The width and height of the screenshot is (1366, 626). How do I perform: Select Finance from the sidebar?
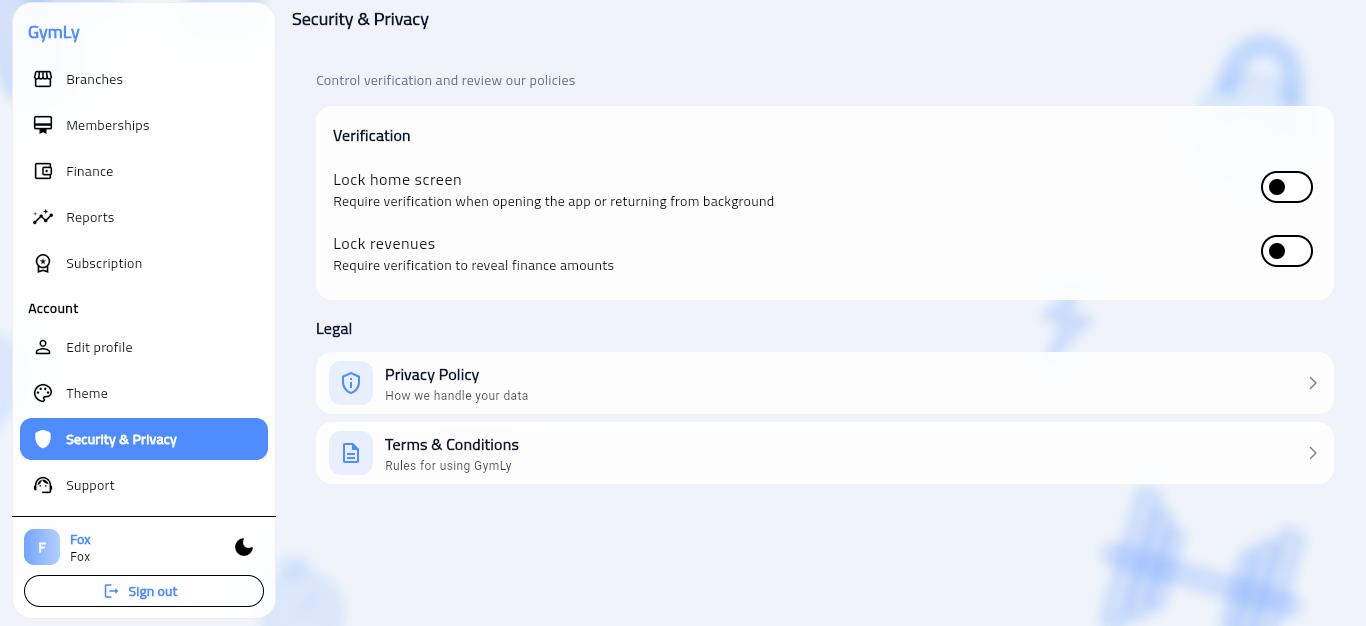(144, 171)
